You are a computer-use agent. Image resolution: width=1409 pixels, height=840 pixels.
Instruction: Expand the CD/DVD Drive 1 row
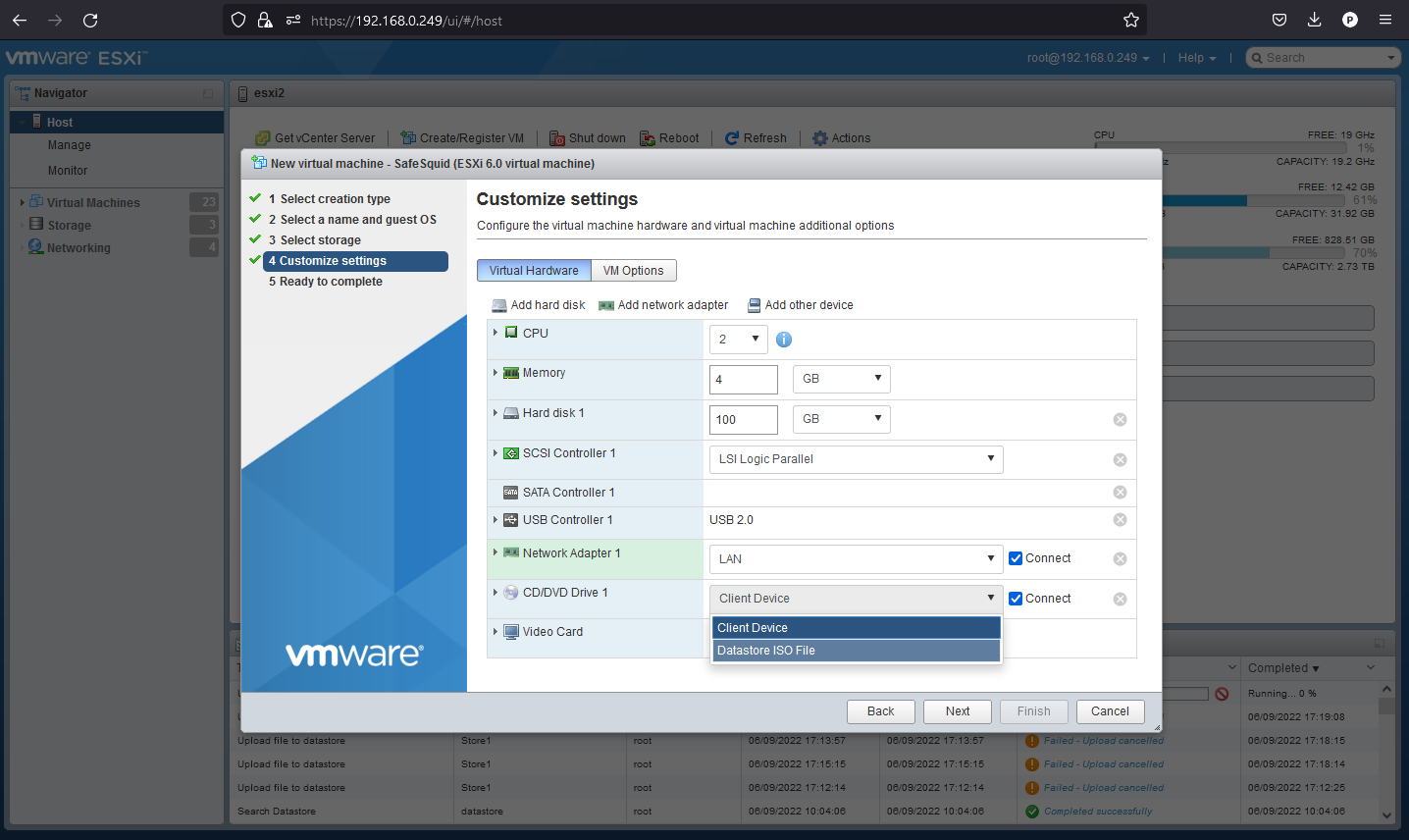(496, 593)
